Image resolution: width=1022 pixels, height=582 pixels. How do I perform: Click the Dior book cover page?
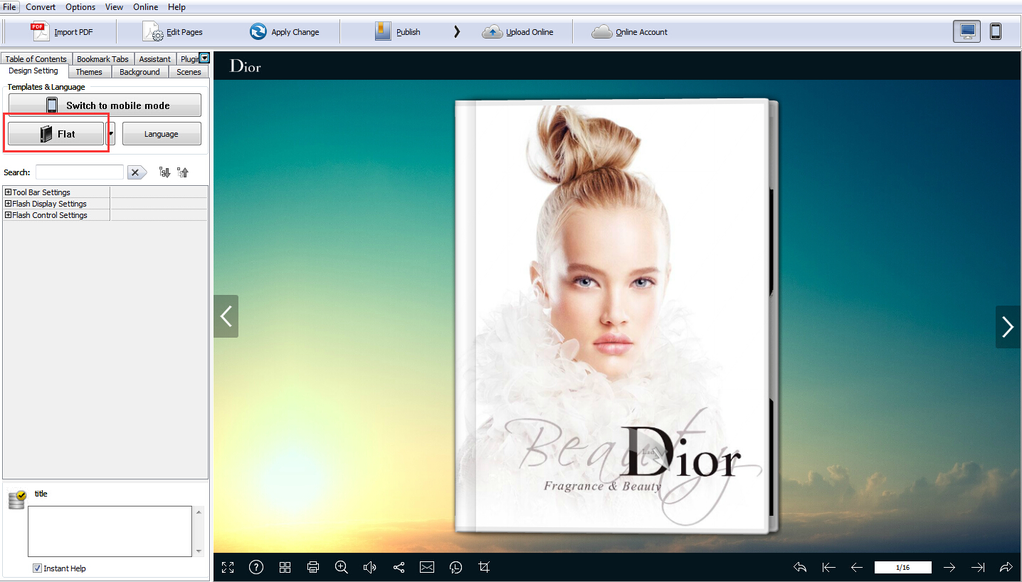tap(613, 315)
